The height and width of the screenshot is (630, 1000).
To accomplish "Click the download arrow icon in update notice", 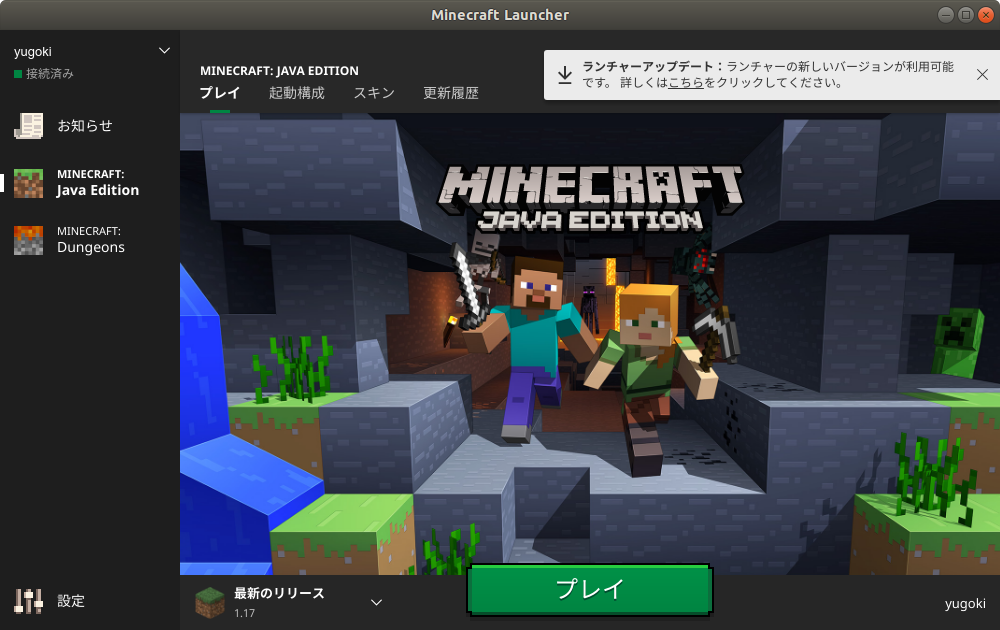I will (x=564, y=75).
